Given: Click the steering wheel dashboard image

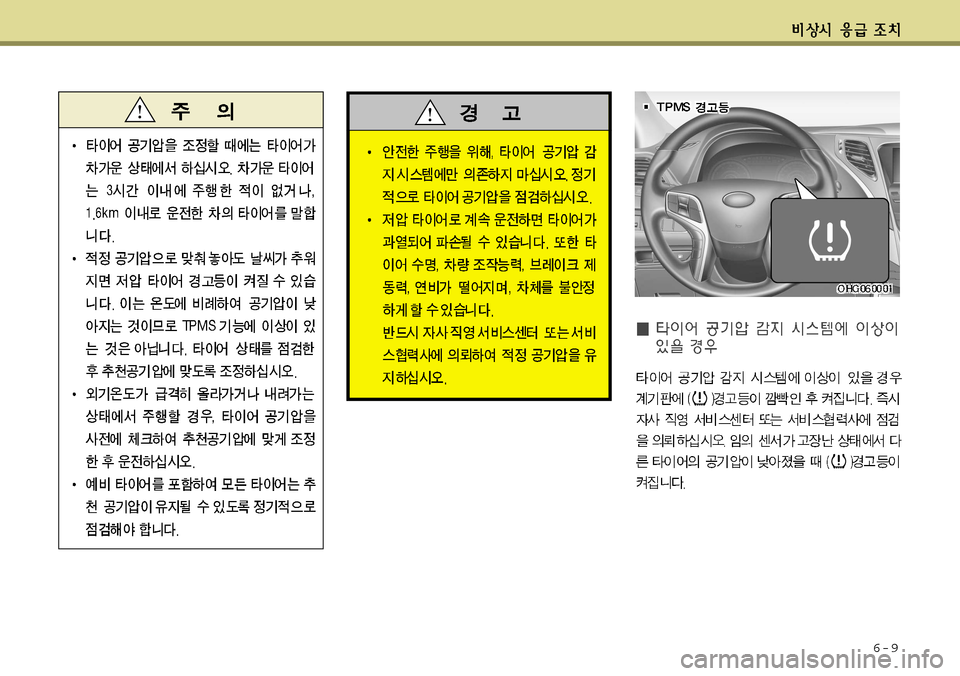Looking at the screenshot, I should [767, 194].
